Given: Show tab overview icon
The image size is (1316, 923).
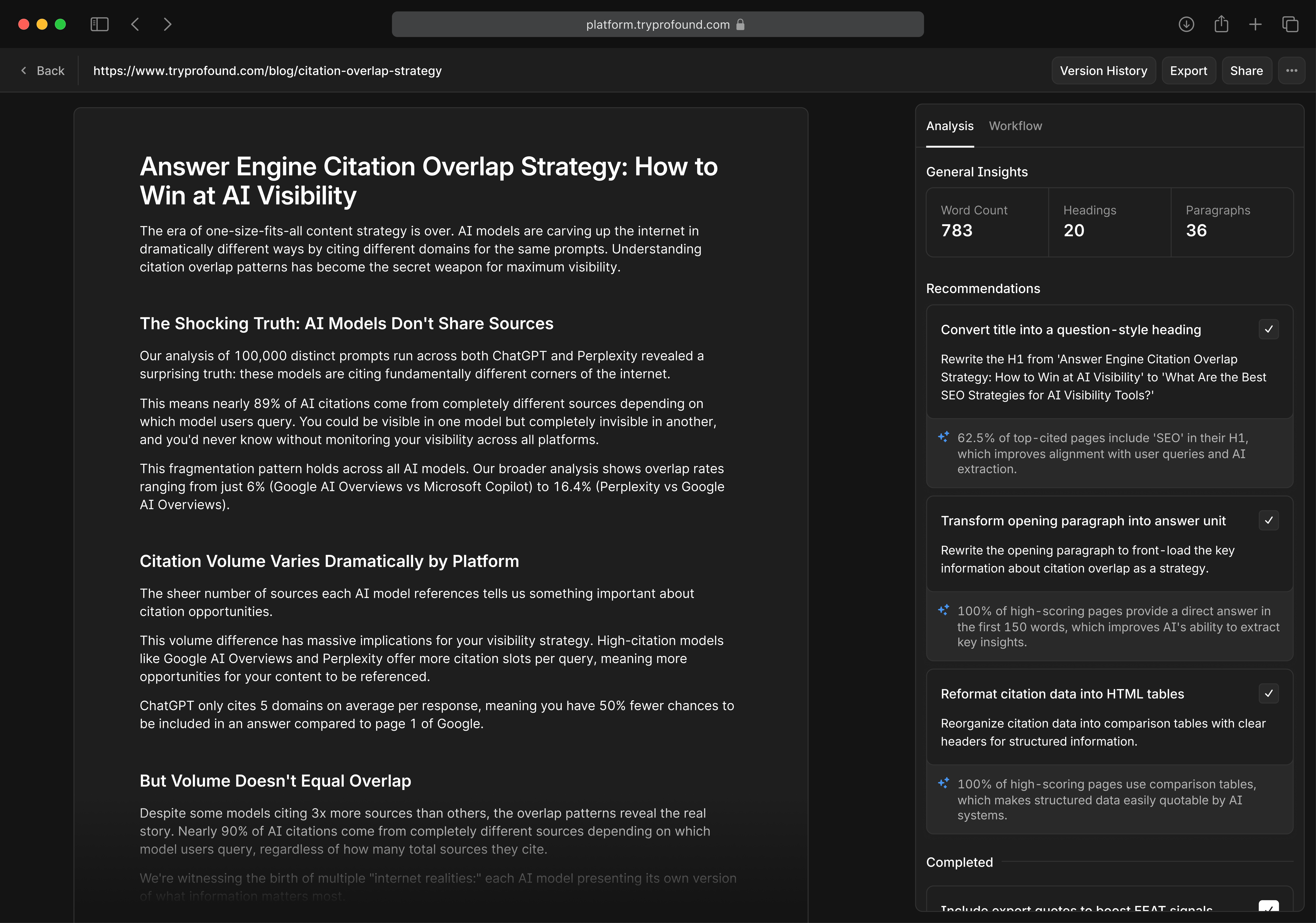Looking at the screenshot, I should [1290, 24].
